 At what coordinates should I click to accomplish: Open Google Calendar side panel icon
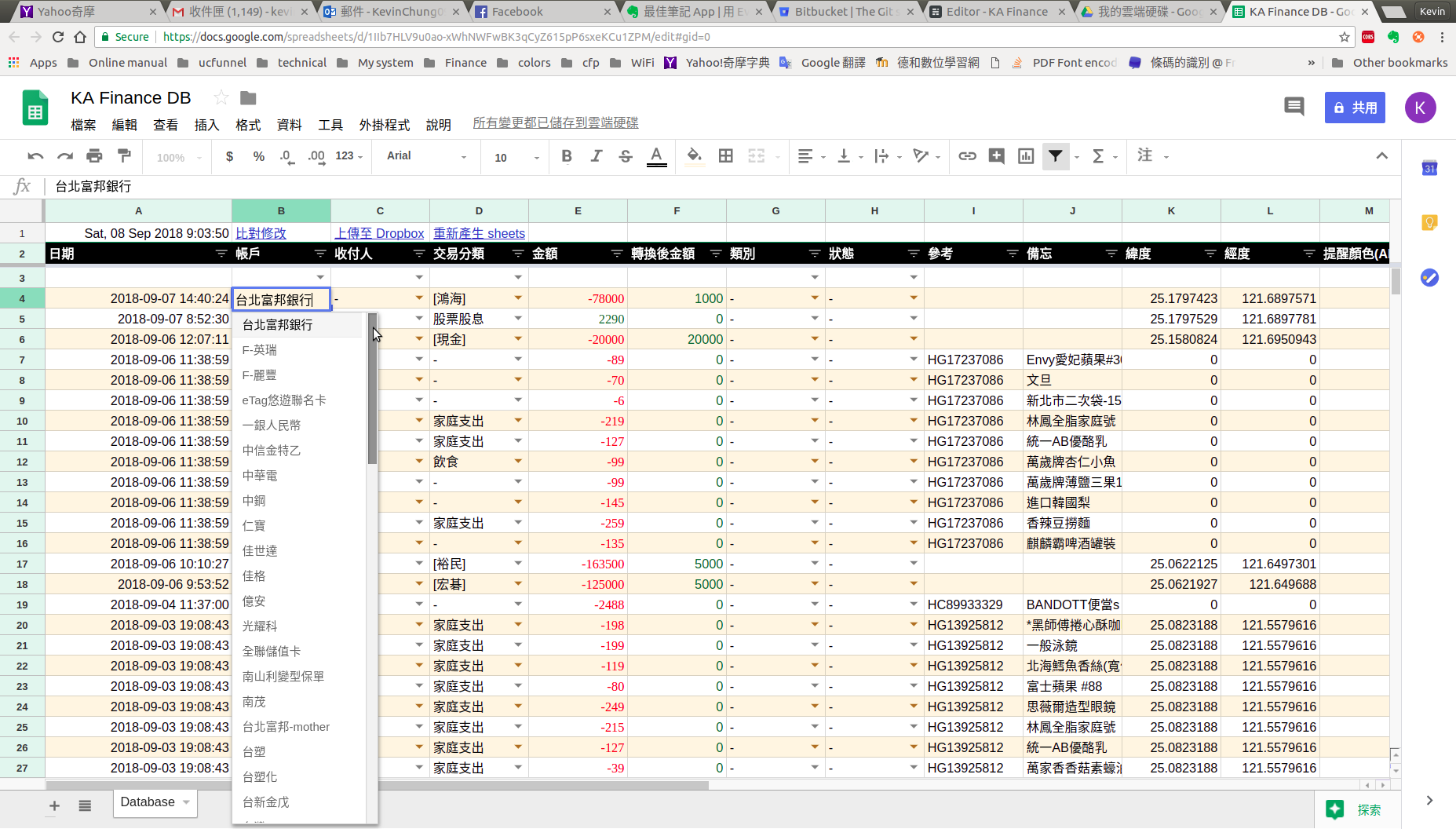[1429, 168]
